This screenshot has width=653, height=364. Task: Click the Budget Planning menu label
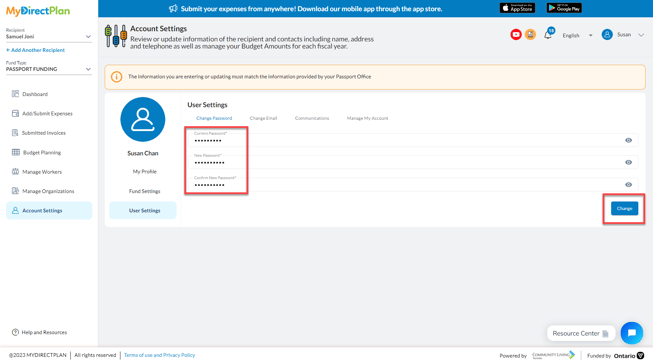pyautogui.click(x=42, y=152)
